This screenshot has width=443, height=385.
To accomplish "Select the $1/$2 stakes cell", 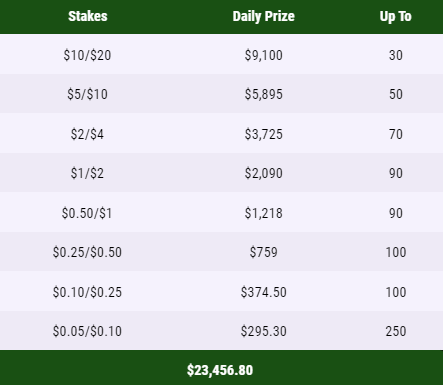I will [x=87, y=173].
